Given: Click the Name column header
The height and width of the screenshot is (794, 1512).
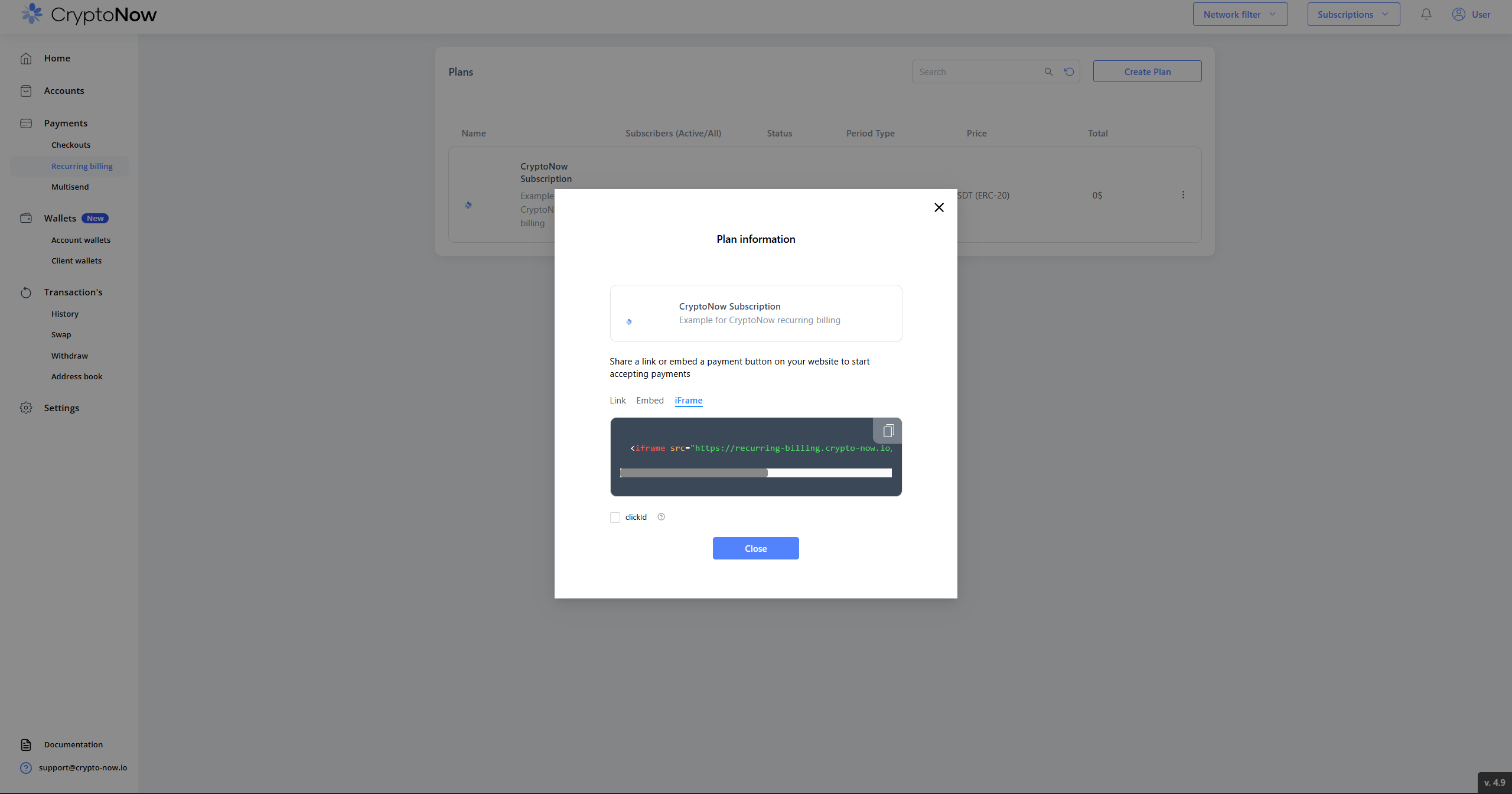Looking at the screenshot, I should coord(474,134).
